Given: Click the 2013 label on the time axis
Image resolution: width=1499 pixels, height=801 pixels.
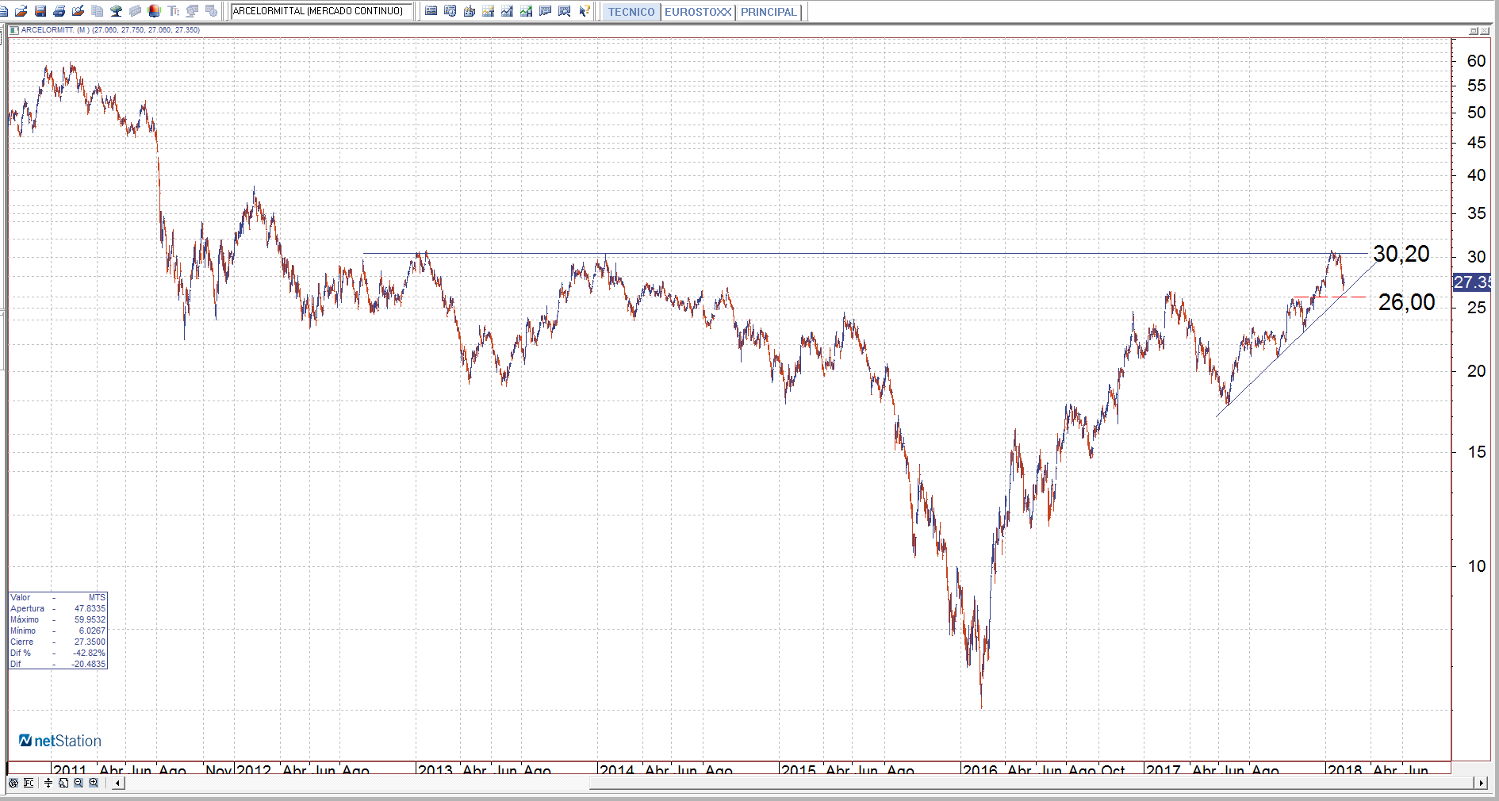Looking at the screenshot, I should click(x=435, y=770).
